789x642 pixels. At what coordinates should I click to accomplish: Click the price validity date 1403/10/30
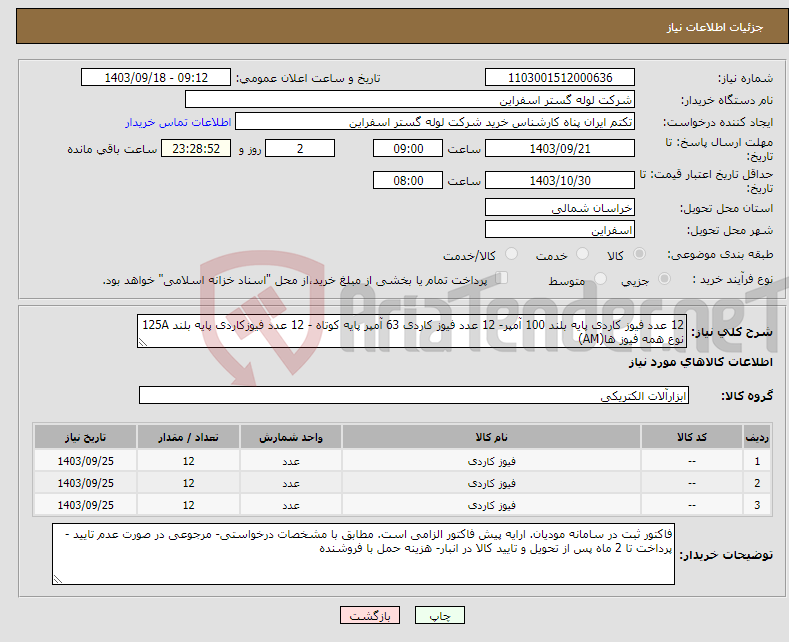pyautogui.click(x=560, y=180)
